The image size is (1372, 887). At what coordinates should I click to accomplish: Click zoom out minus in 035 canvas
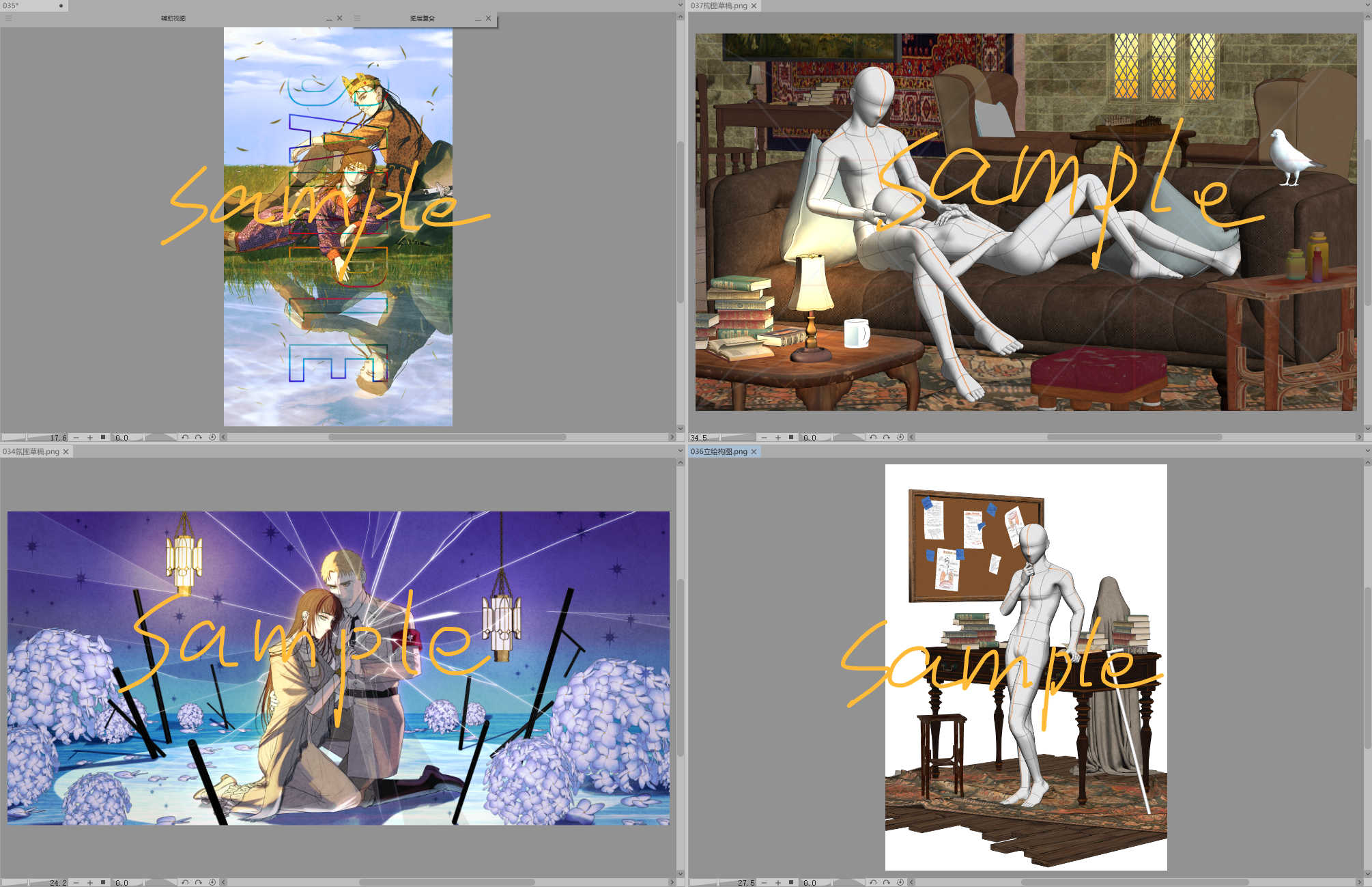[x=76, y=438]
